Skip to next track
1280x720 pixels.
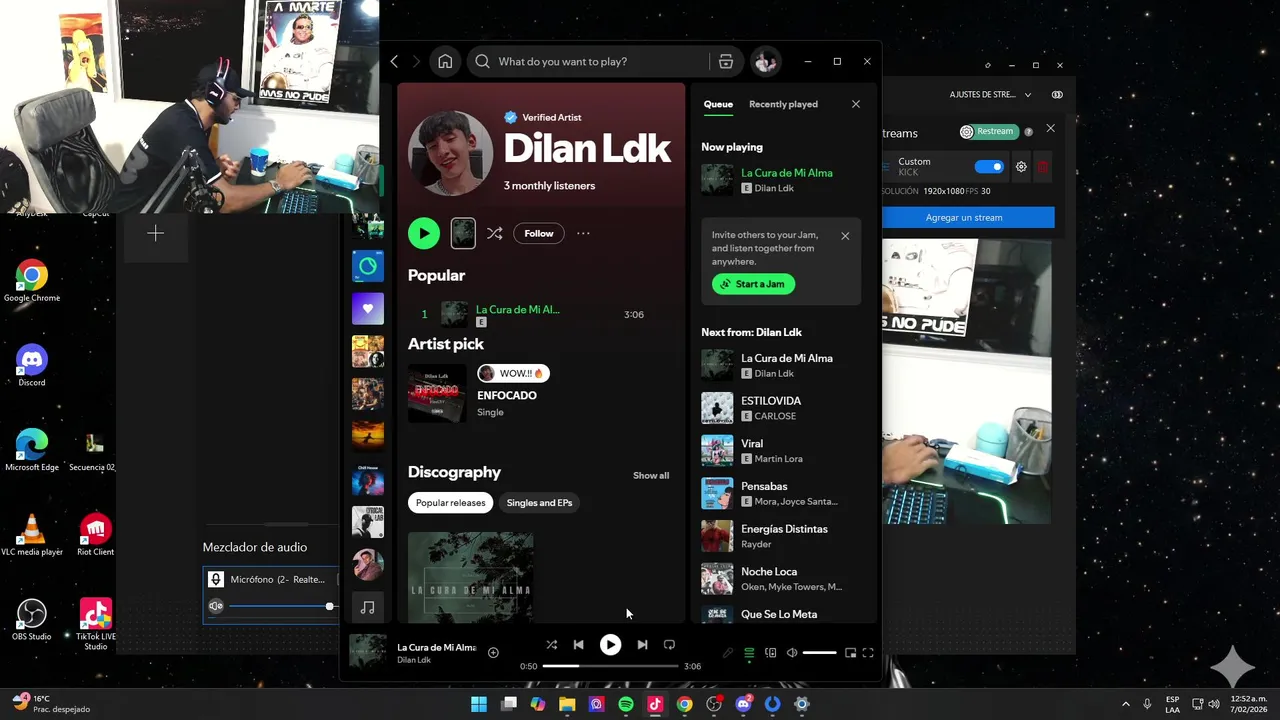642,645
